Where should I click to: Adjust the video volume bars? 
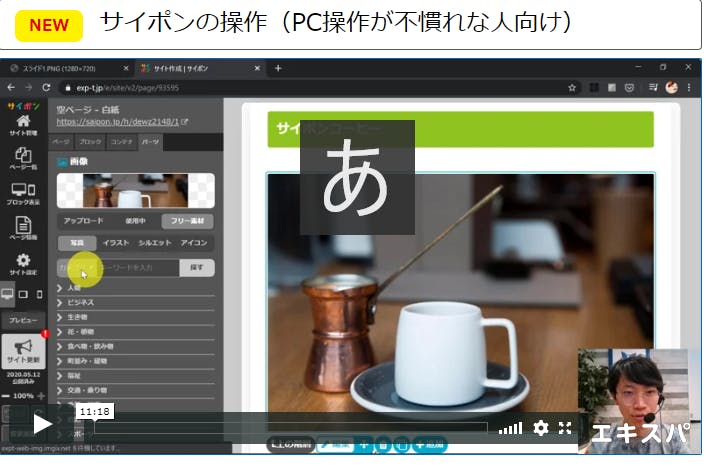tap(510, 428)
